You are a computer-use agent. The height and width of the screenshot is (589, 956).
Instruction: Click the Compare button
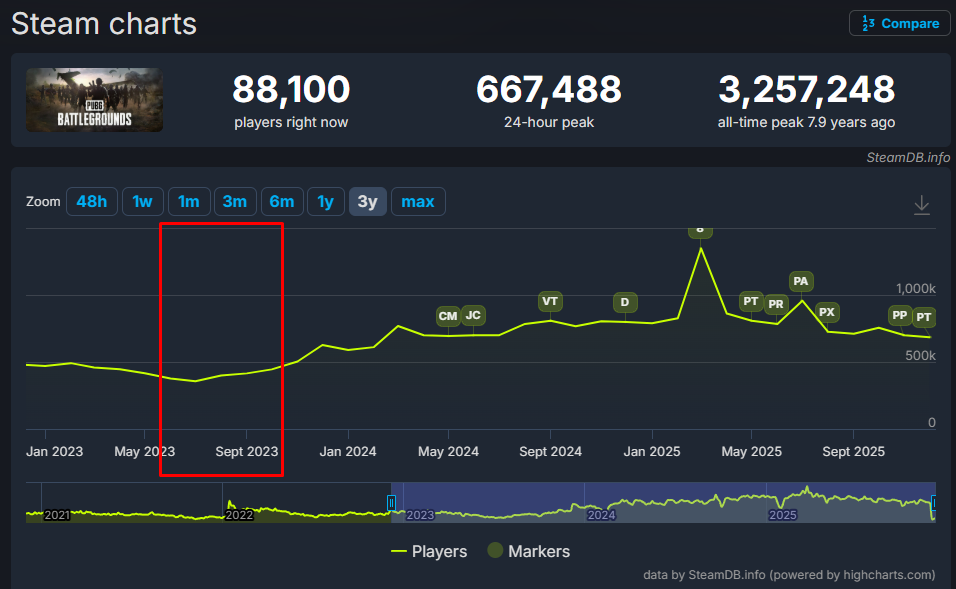tap(899, 23)
